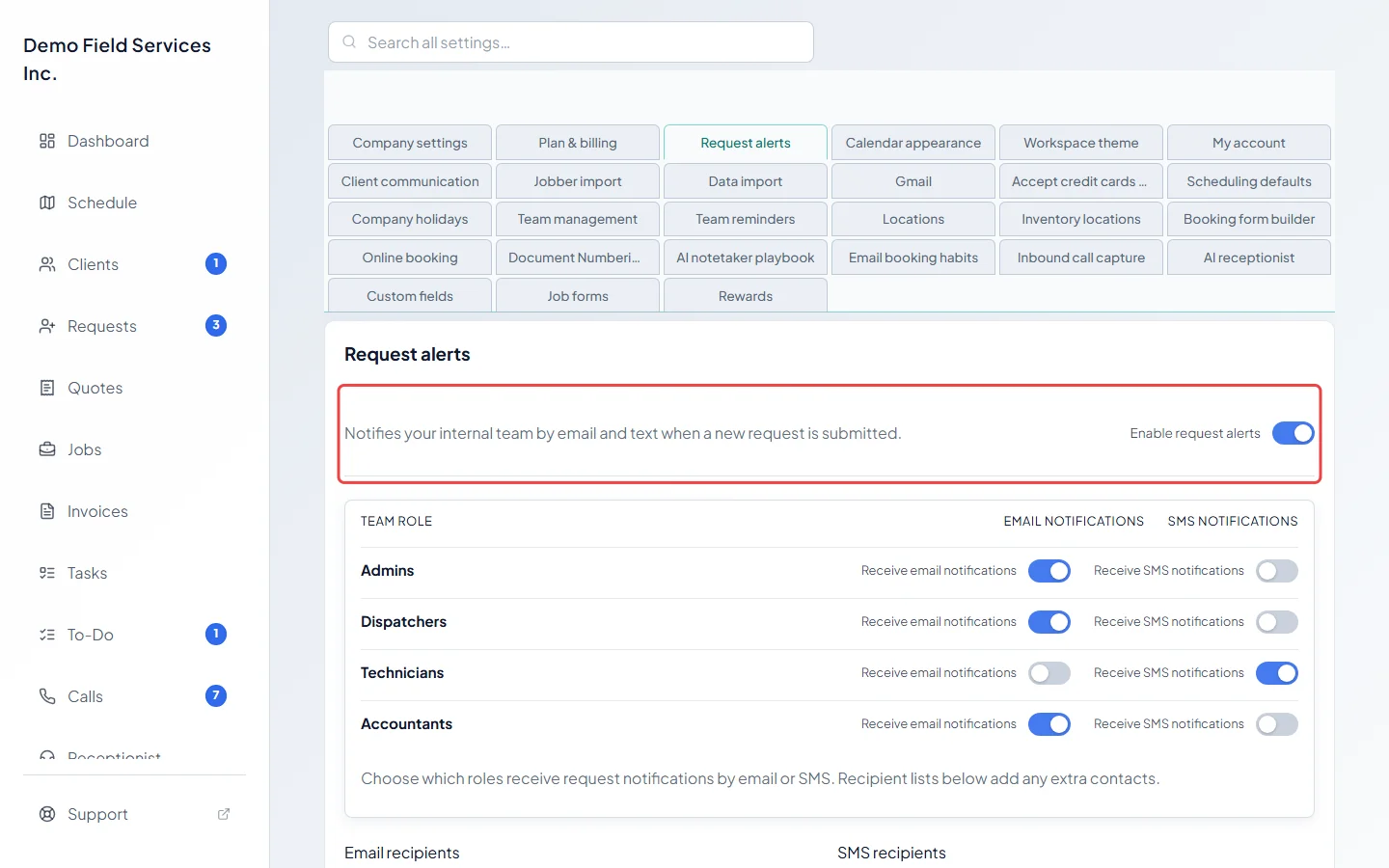Select the Request alerts tab

[x=746, y=143]
